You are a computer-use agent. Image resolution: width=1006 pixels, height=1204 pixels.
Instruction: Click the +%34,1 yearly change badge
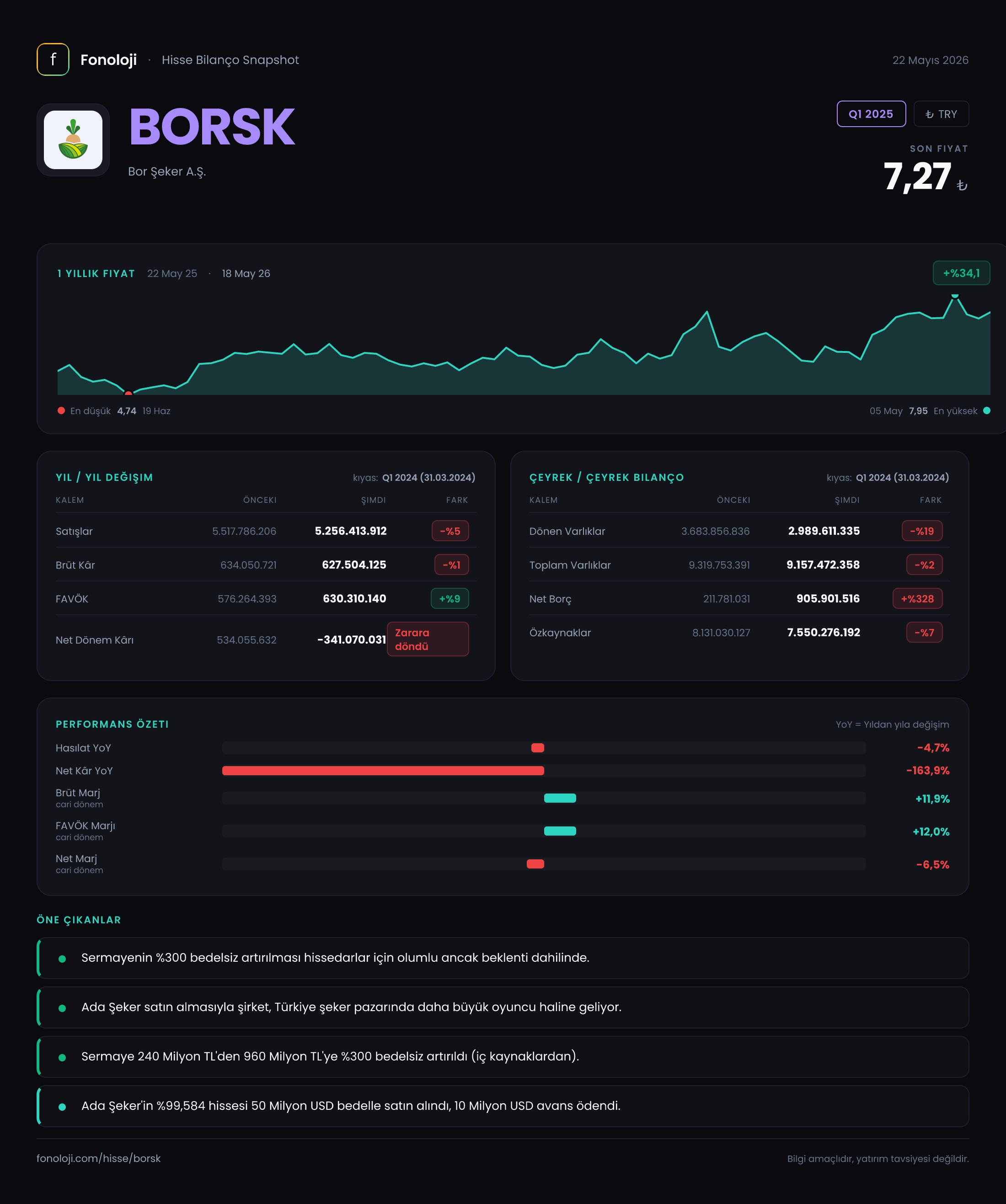[961, 273]
